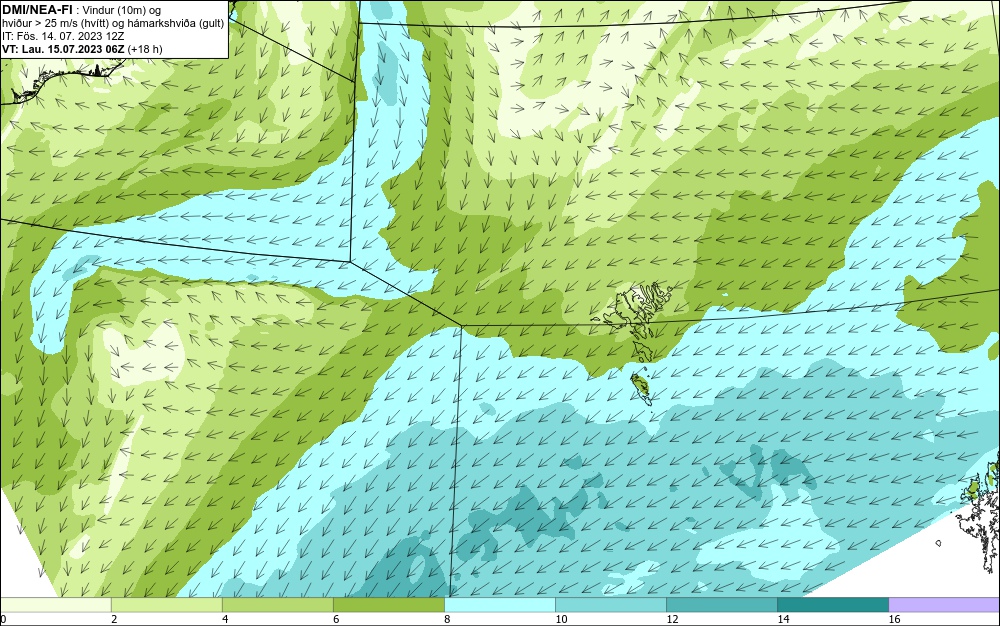The height and width of the screenshot is (626, 1000).
Task: Click the 0–2 m/s palest legend swatch
Action: (x=56, y=604)
